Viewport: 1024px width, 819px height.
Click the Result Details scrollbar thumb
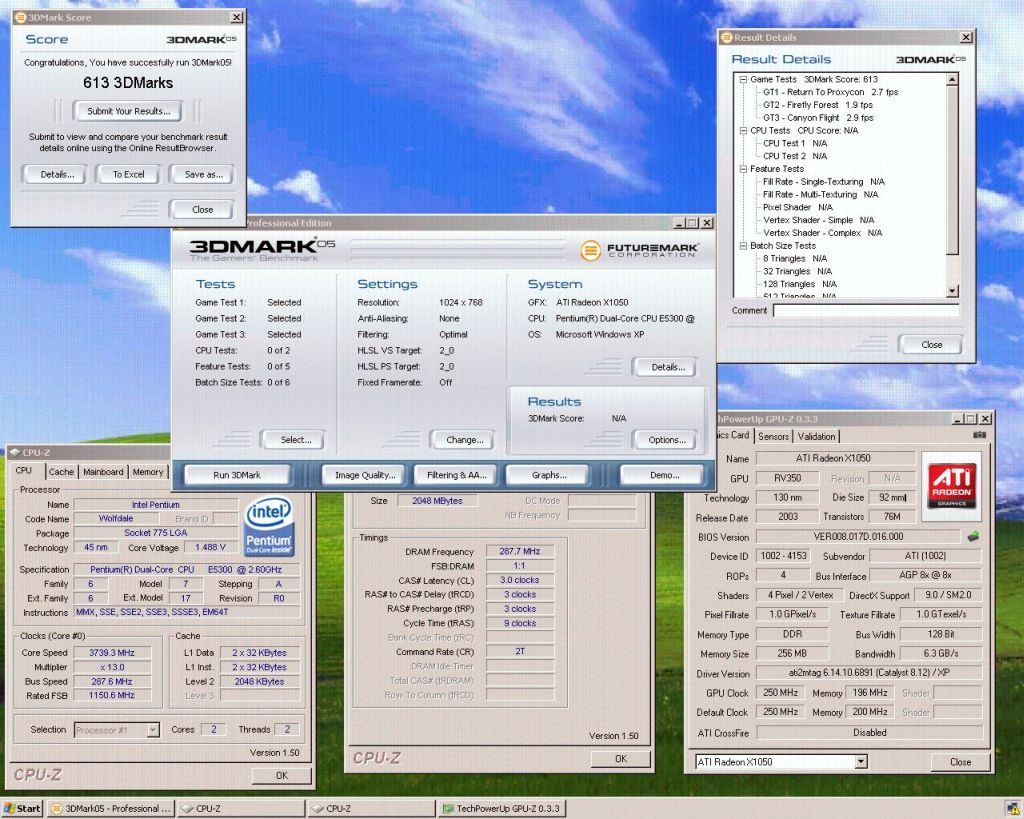coord(952,170)
